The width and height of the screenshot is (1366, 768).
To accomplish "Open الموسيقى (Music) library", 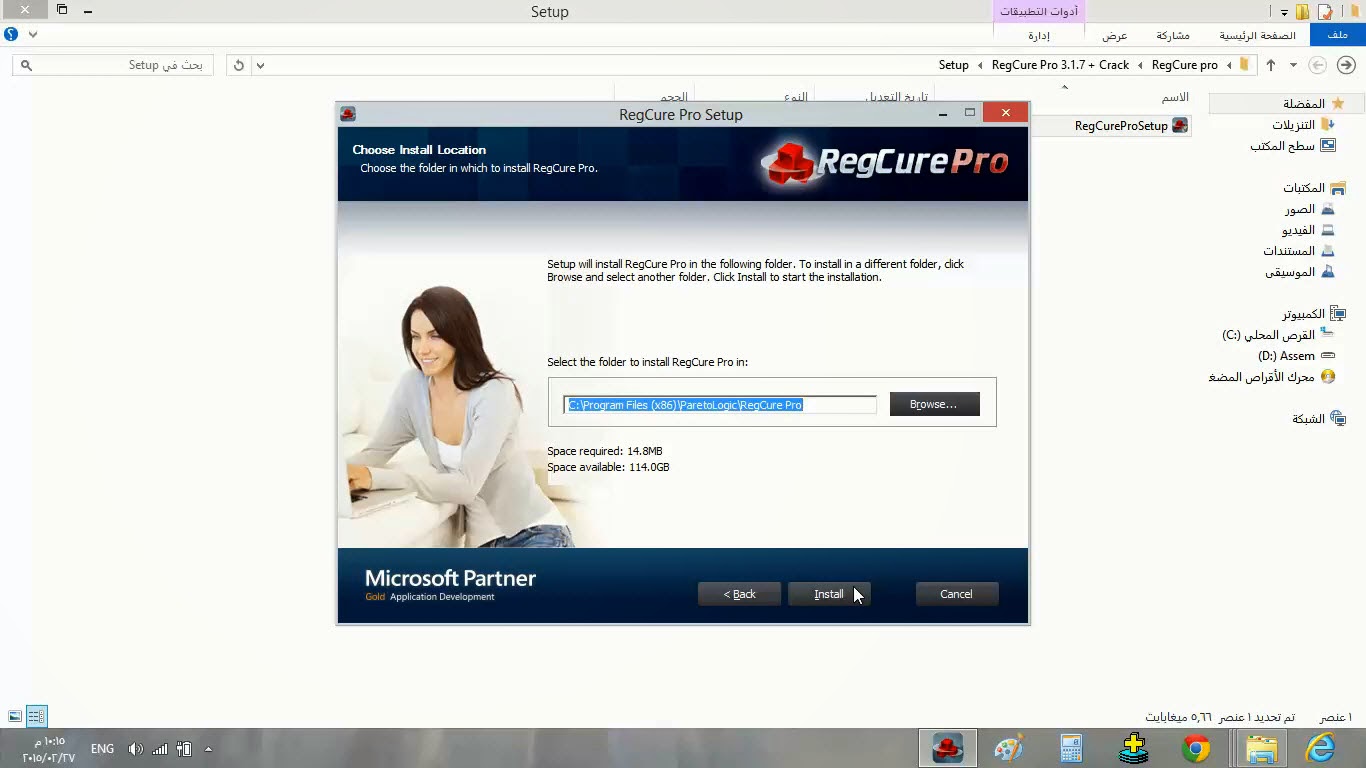I will click(1299, 272).
